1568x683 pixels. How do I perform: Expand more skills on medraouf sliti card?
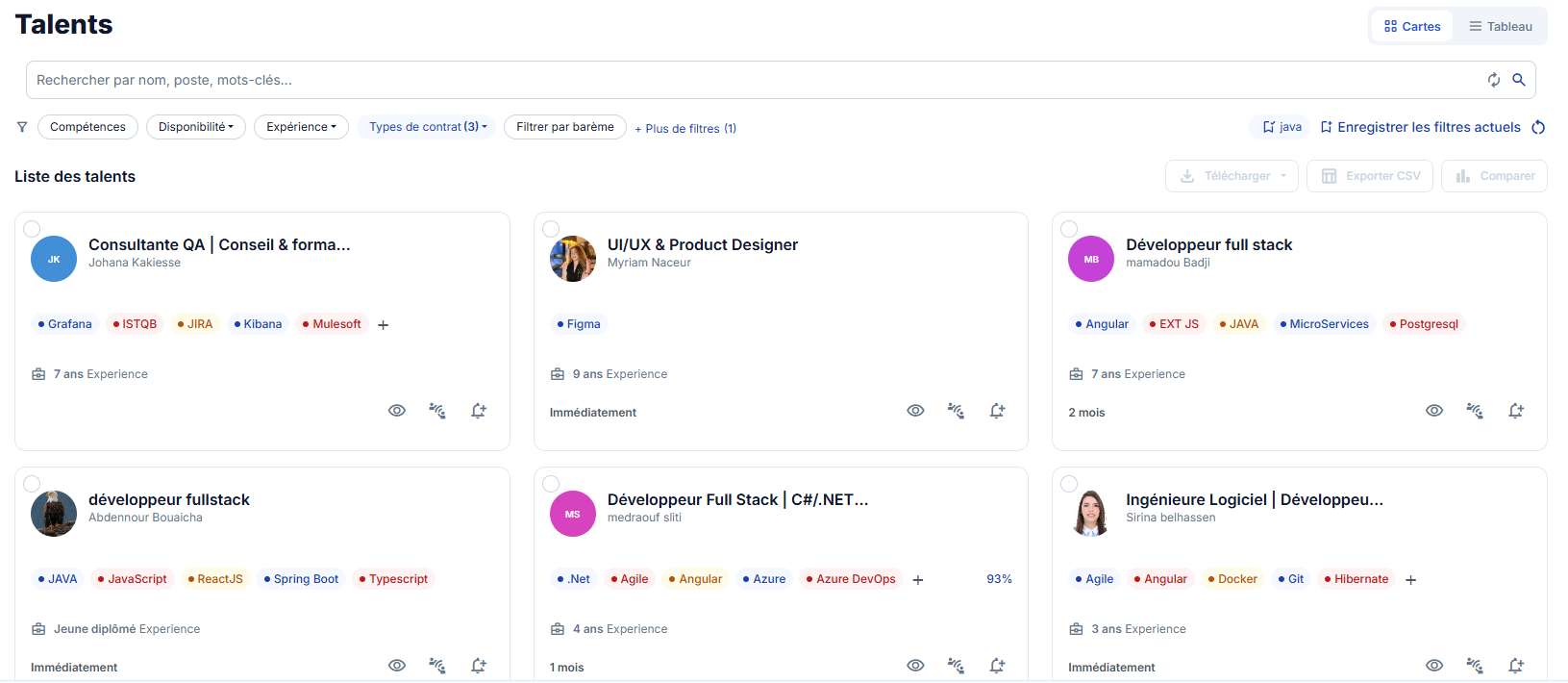[918, 580]
